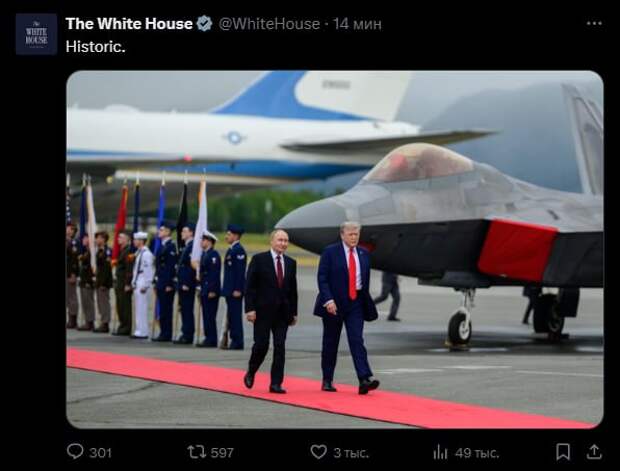Click the repost arrows icon

(197, 452)
